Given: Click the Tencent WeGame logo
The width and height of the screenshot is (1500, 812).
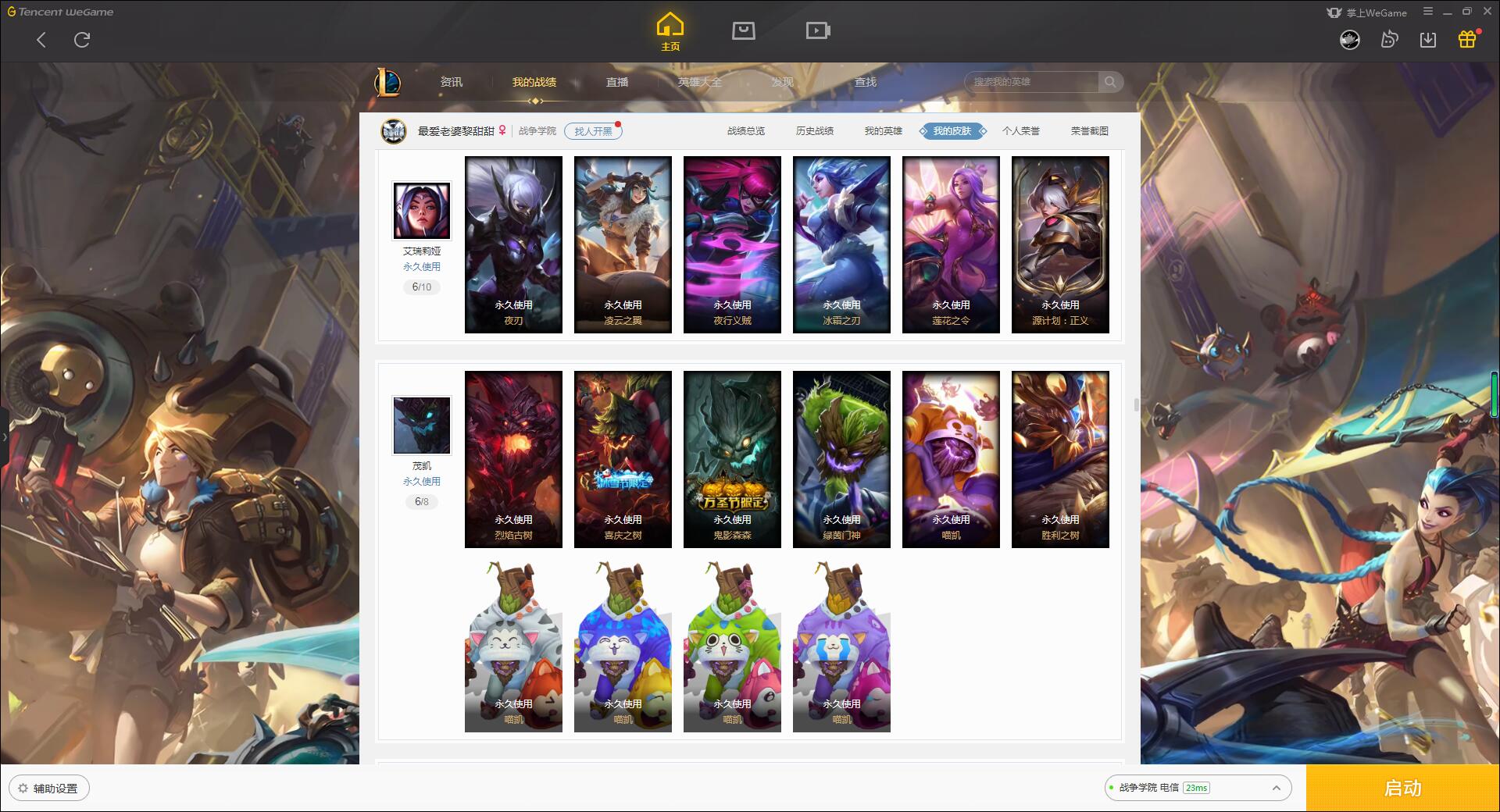Looking at the screenshot, I should pyautogui.click(x=61, y=12).
